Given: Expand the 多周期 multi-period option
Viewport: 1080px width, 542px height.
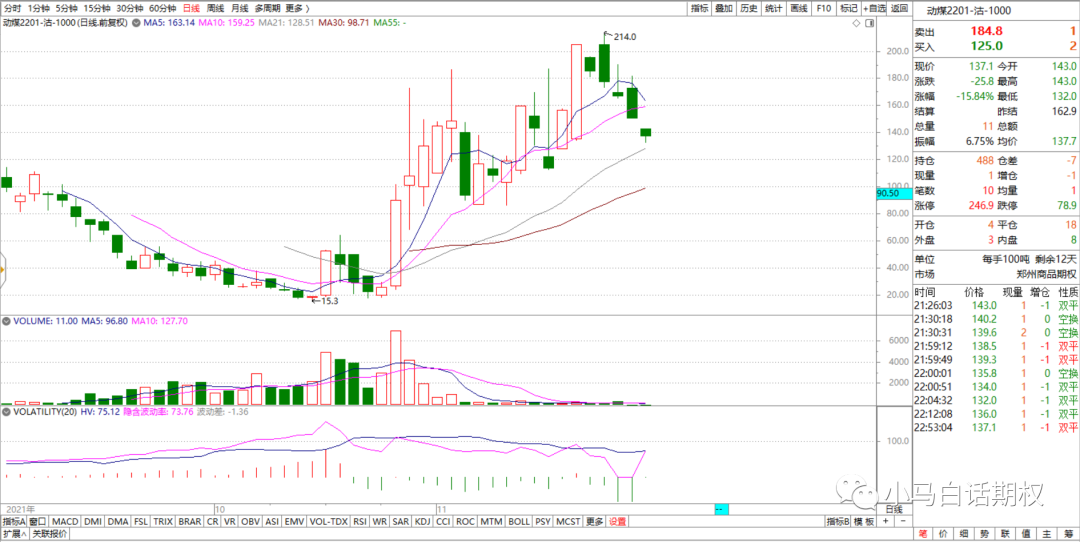Looking at the screenshot, I should point(267,8).
